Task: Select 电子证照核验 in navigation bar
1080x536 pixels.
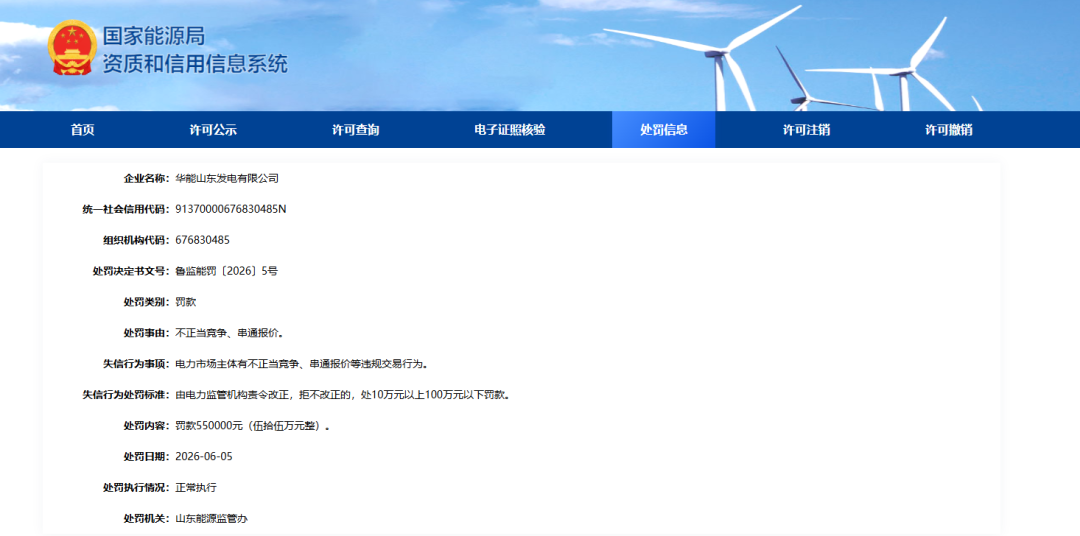Action: (x=510, y=130)
